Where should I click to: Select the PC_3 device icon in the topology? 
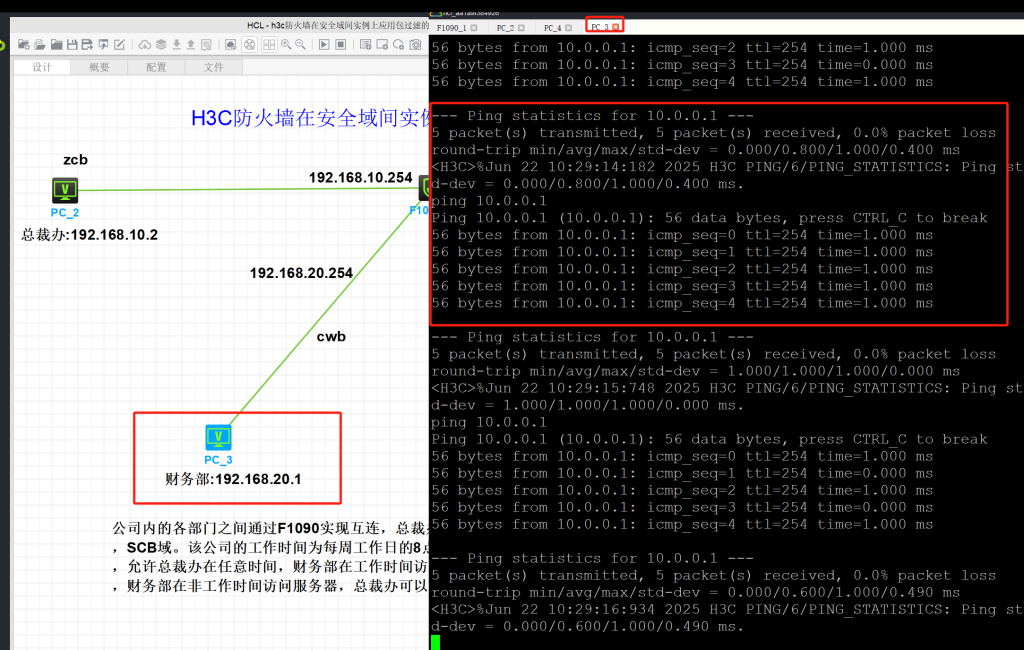tap(218, 437)
